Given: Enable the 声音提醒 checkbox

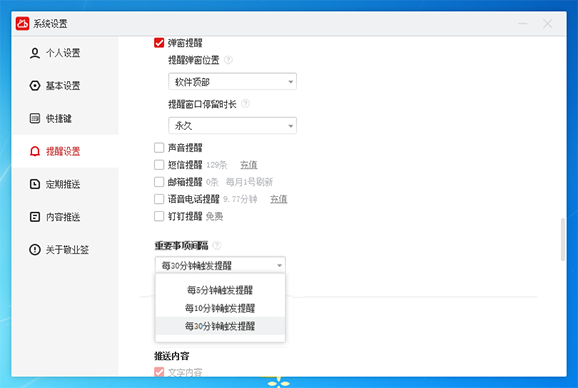Looking at the screenshot, I should pos(159,148).
